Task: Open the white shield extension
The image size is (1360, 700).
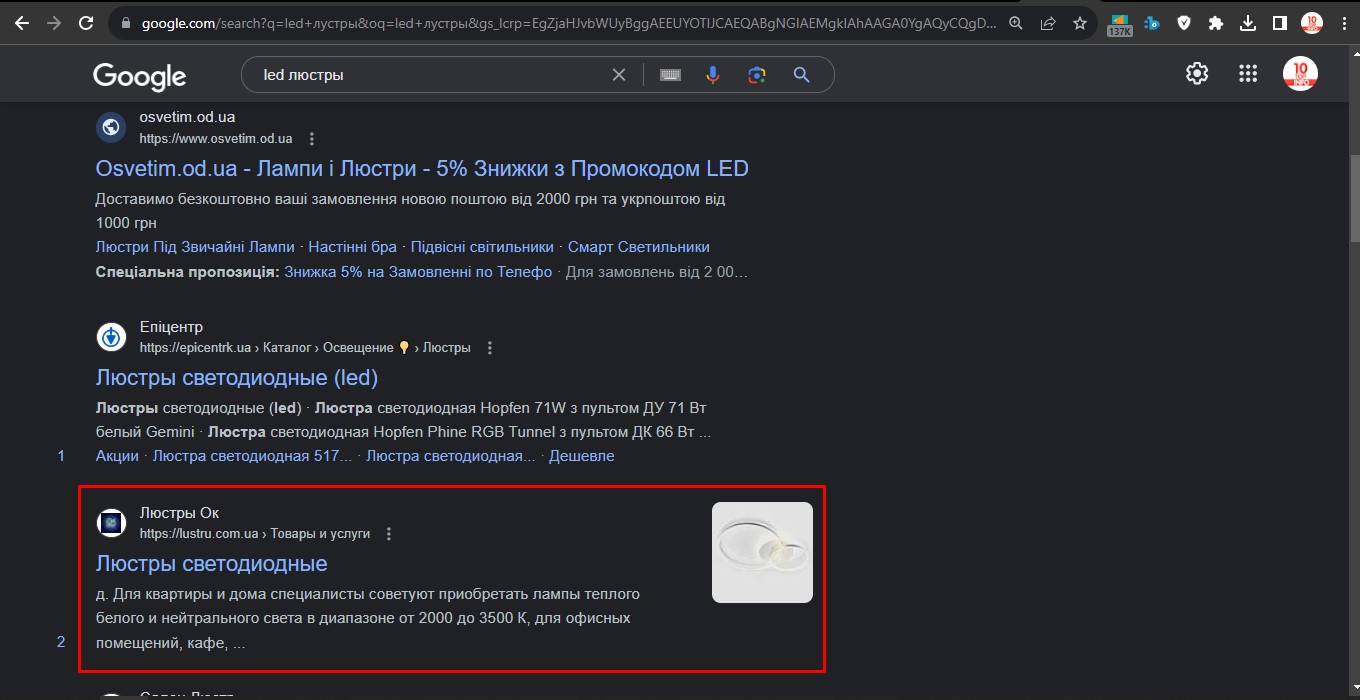Action: (x=1184, y=23)
